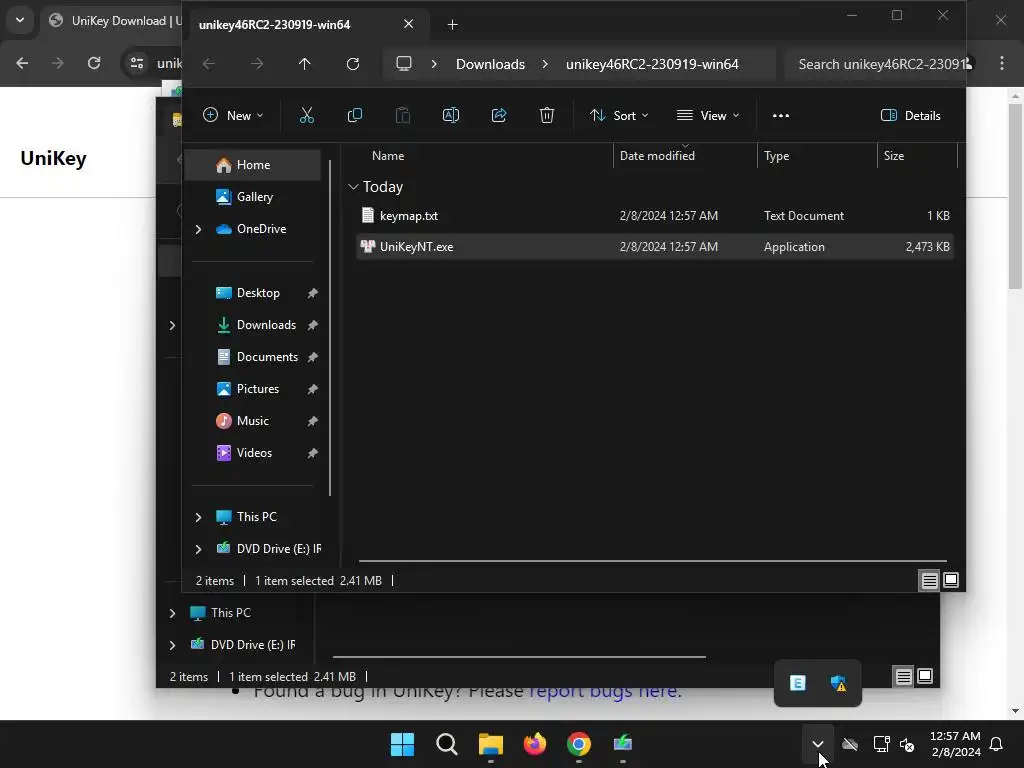Expand OneDrive in navigation pane
The height and width of the screenshot is (768, 1024).
(x=199, y=229)
